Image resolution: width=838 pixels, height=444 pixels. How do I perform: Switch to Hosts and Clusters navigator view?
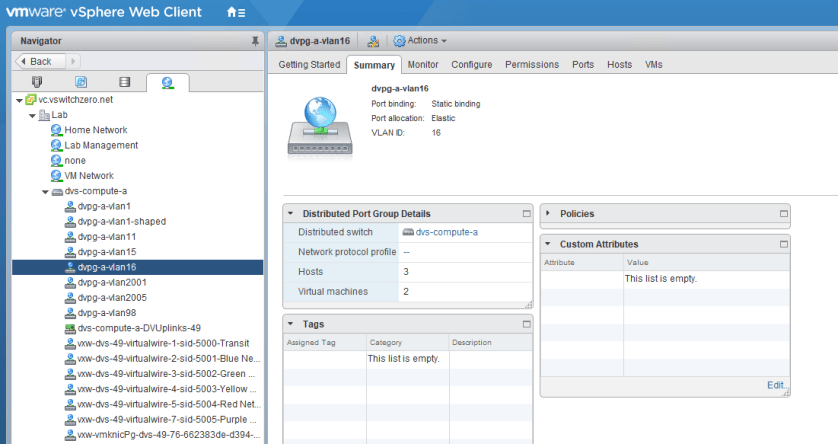coord(38,82)
